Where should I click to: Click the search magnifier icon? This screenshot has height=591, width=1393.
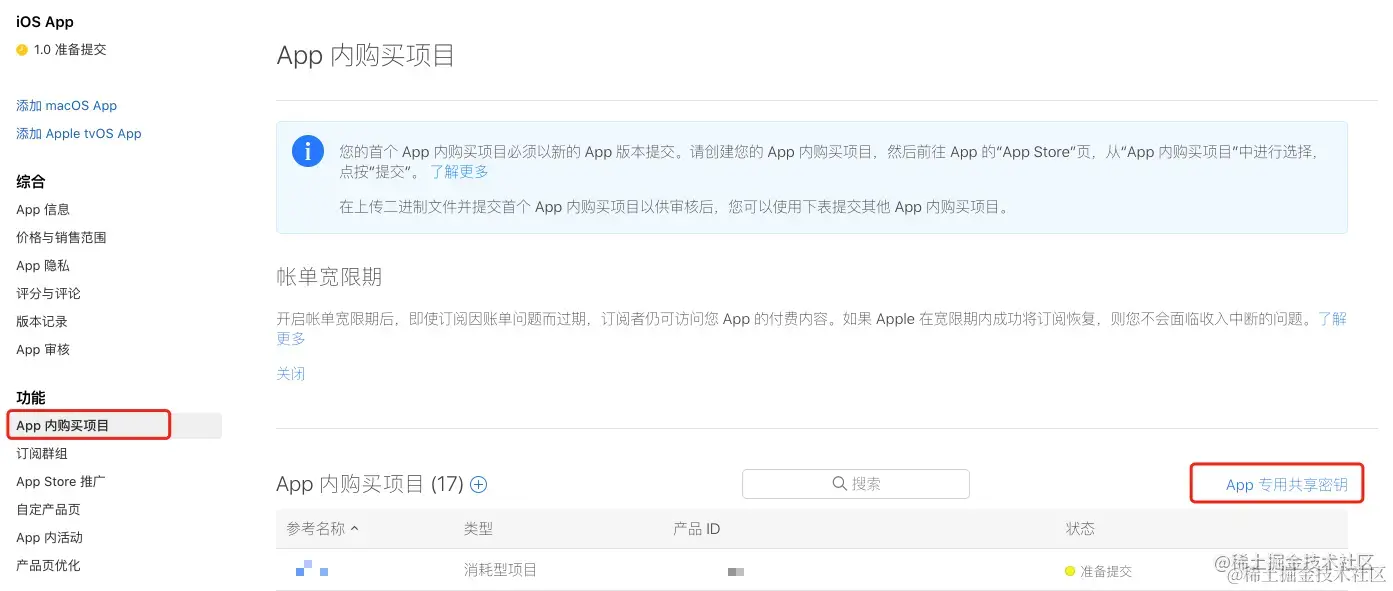click(840, 484)
